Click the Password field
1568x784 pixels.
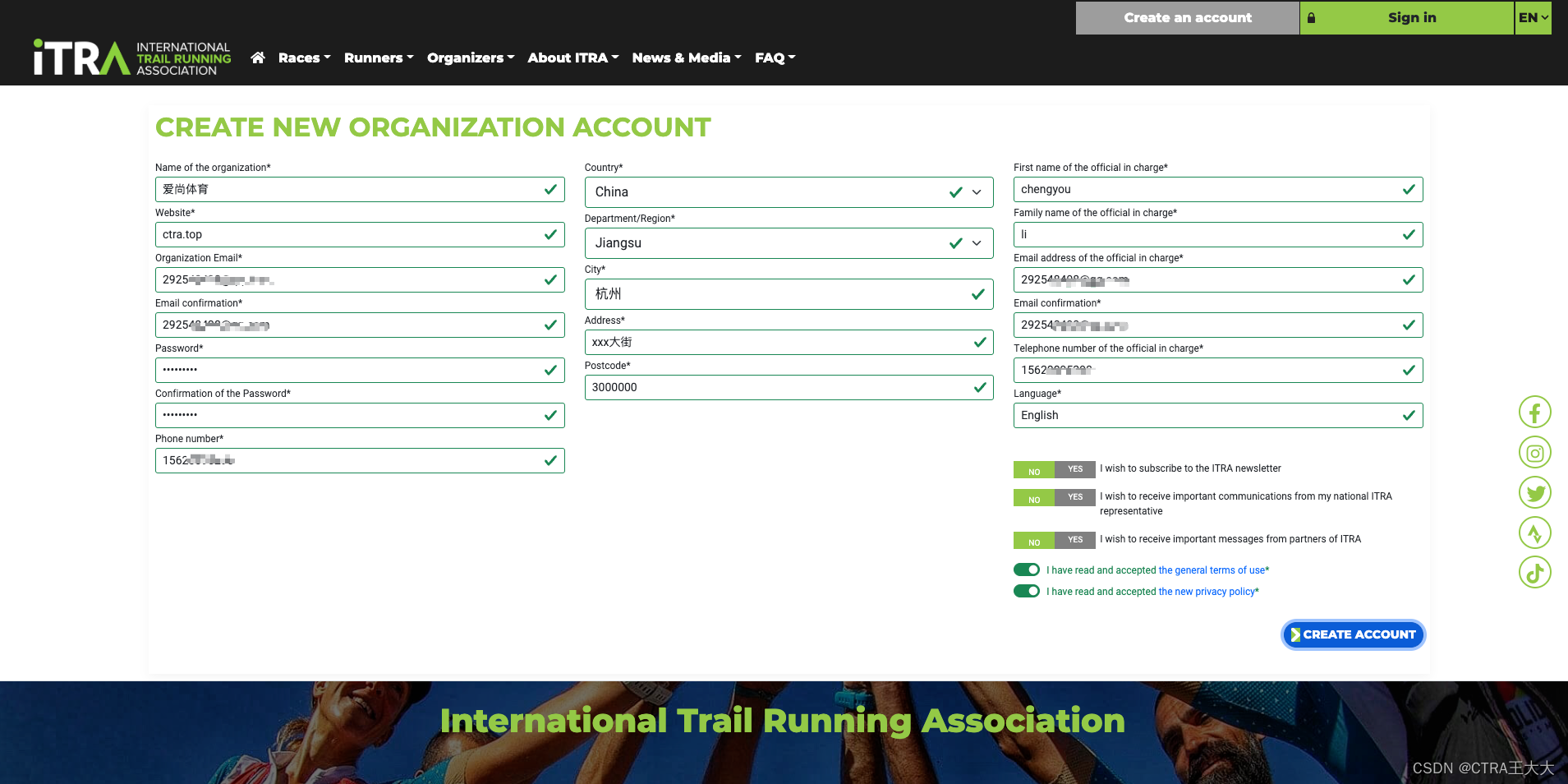point(360,371)
